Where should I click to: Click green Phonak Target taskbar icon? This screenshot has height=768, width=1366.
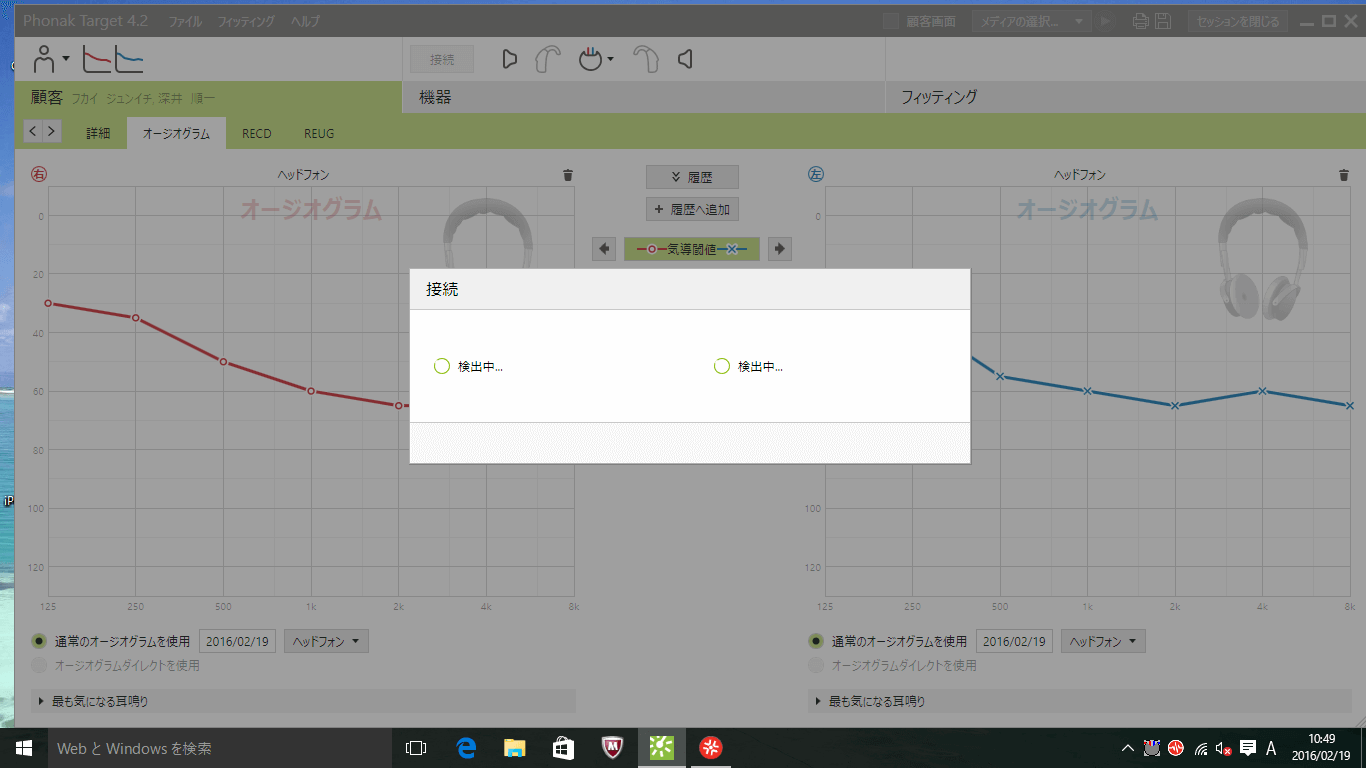(x=662, y=748)
